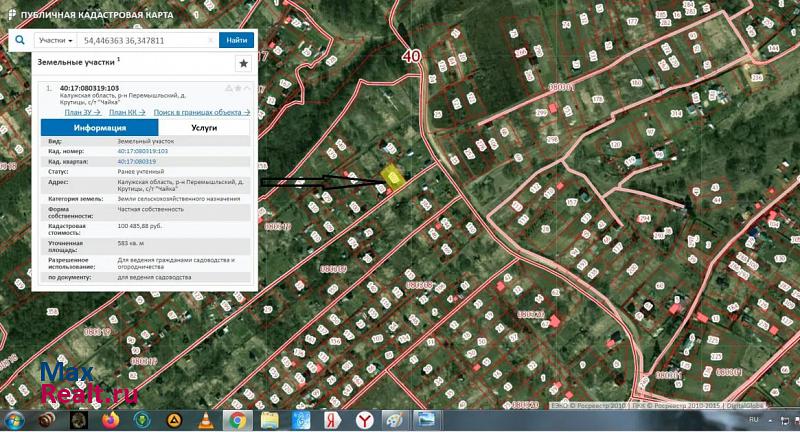The image size is (800, 432).
Task: Open the Участки search type dropdown
Action: click(x=57, y=41)
